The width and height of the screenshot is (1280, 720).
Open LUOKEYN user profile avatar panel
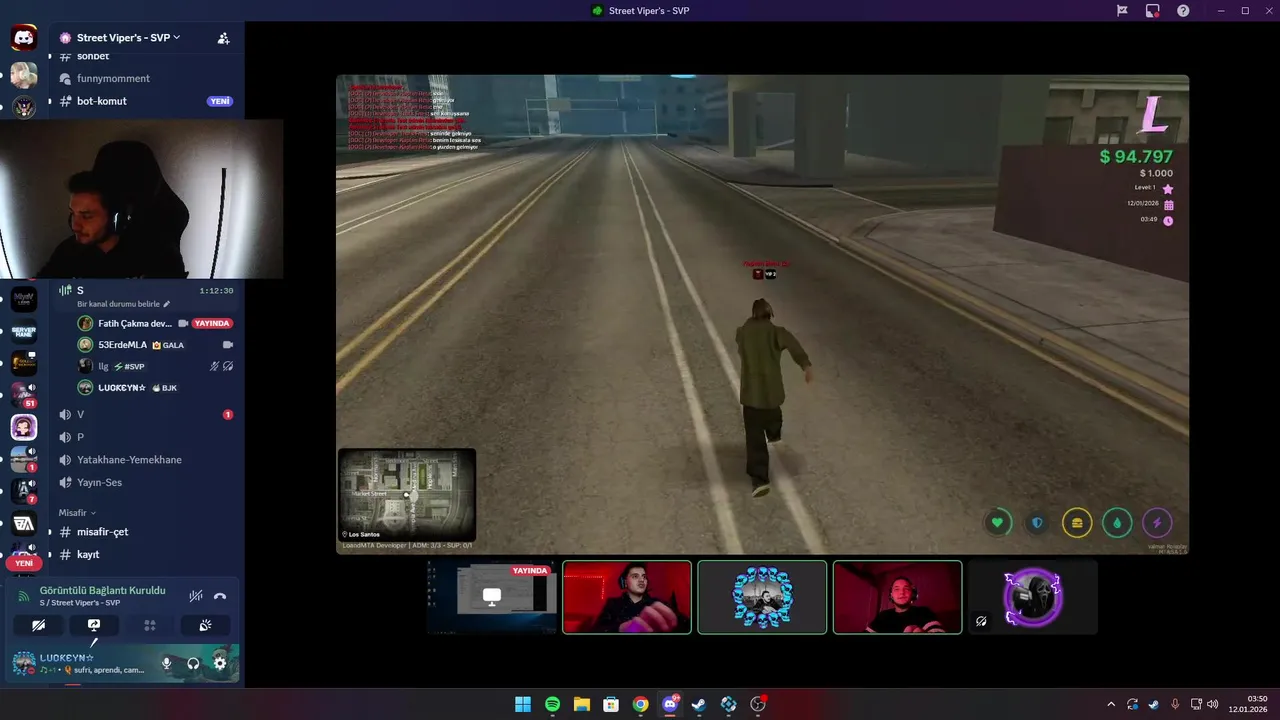pos(24,662)
